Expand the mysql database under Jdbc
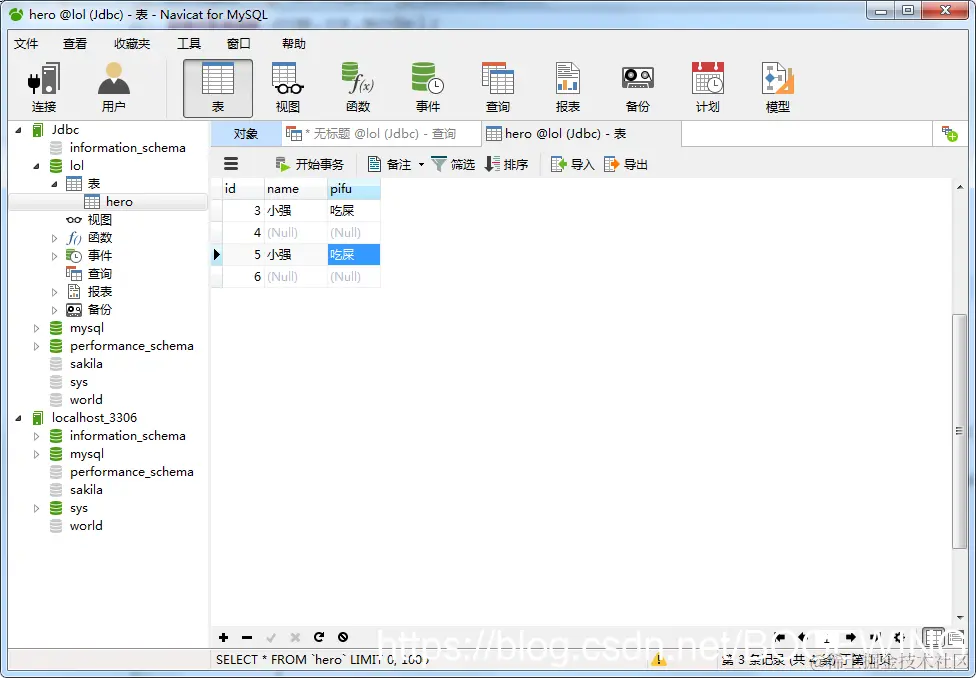 pyautogui.click(x=36, y=328)
